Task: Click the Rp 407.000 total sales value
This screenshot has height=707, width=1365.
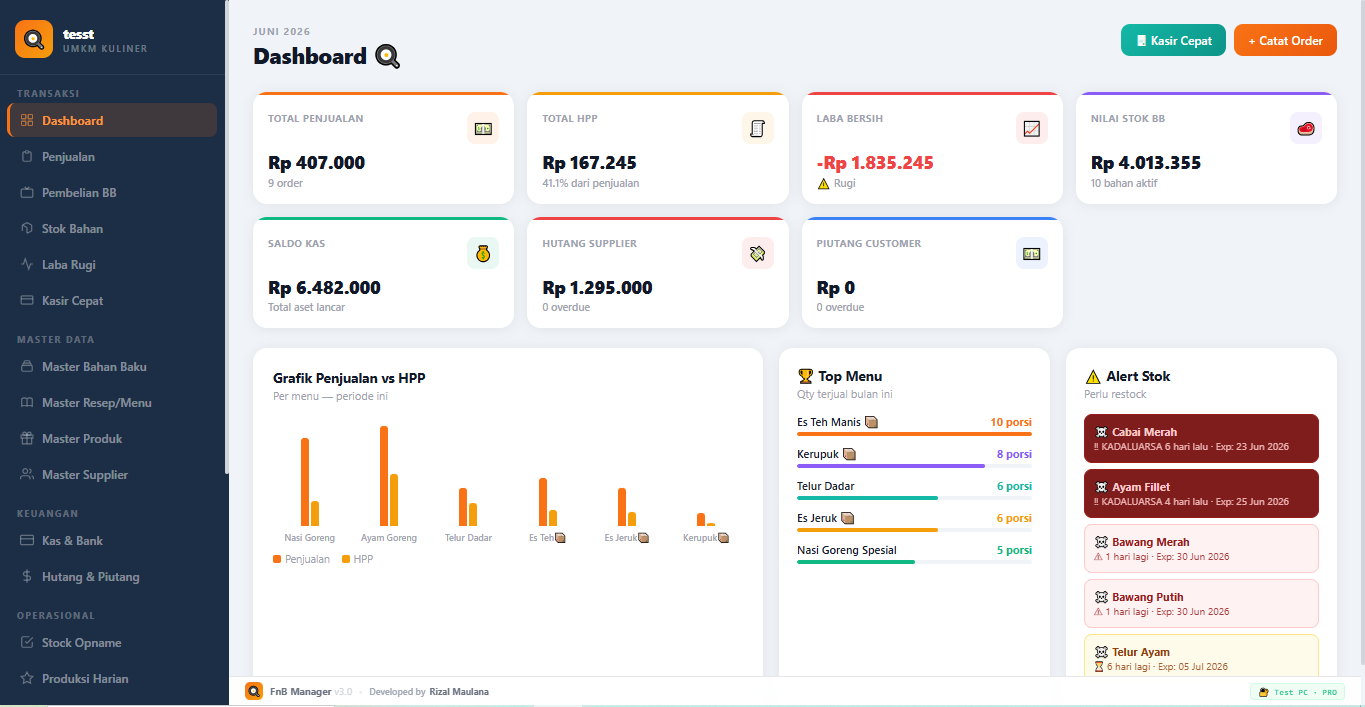Action: click(316, 163)
